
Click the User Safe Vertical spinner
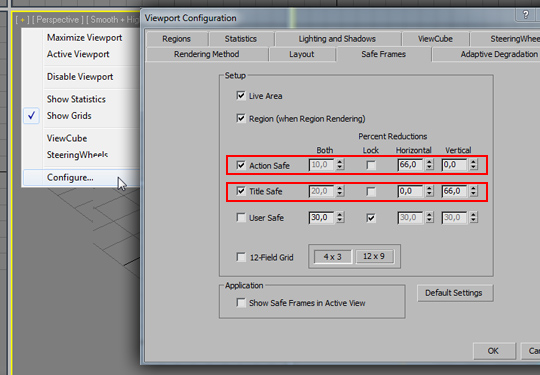(x=474, y=217)
